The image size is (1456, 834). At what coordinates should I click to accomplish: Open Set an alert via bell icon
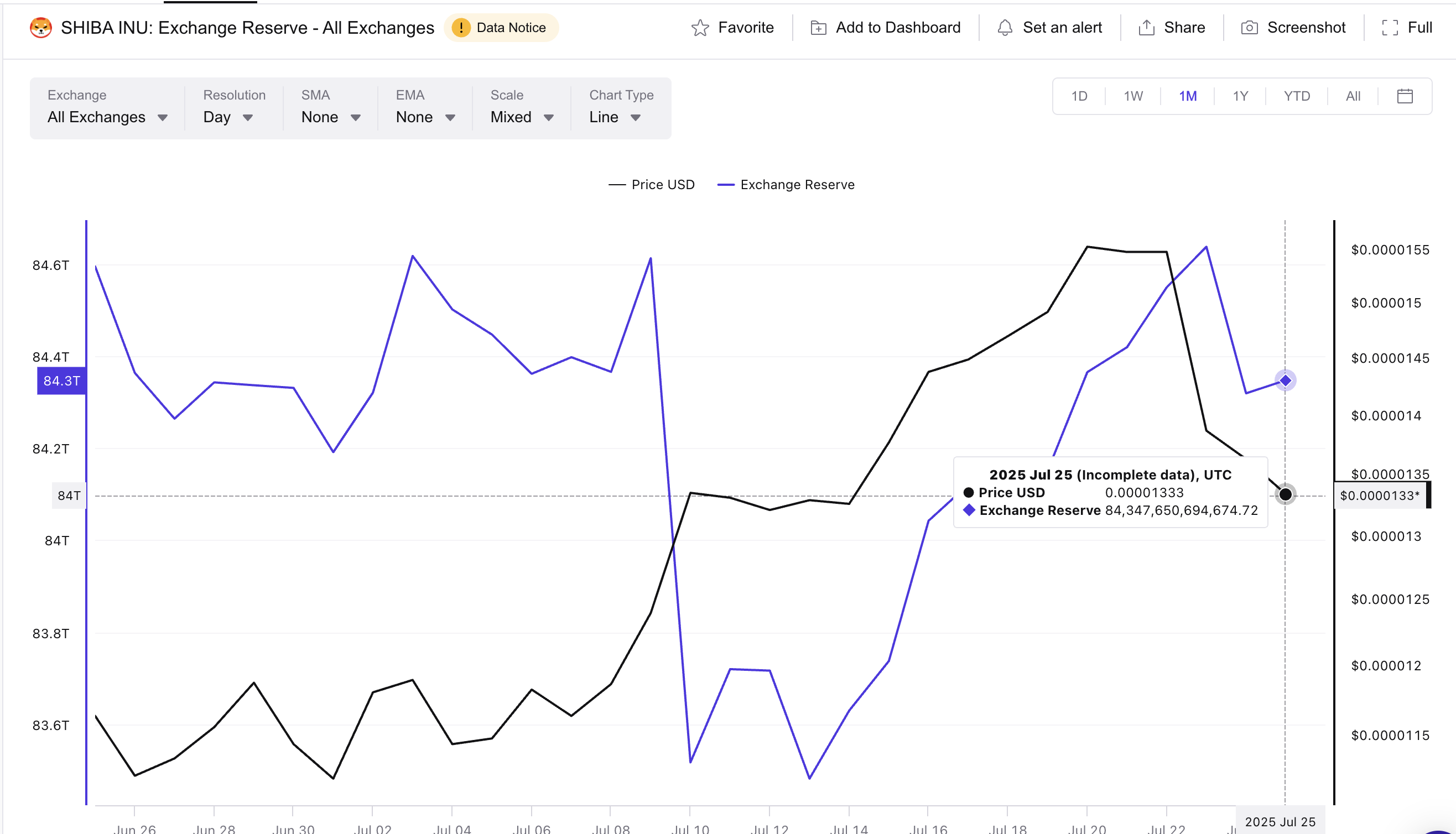point(1005,27)
